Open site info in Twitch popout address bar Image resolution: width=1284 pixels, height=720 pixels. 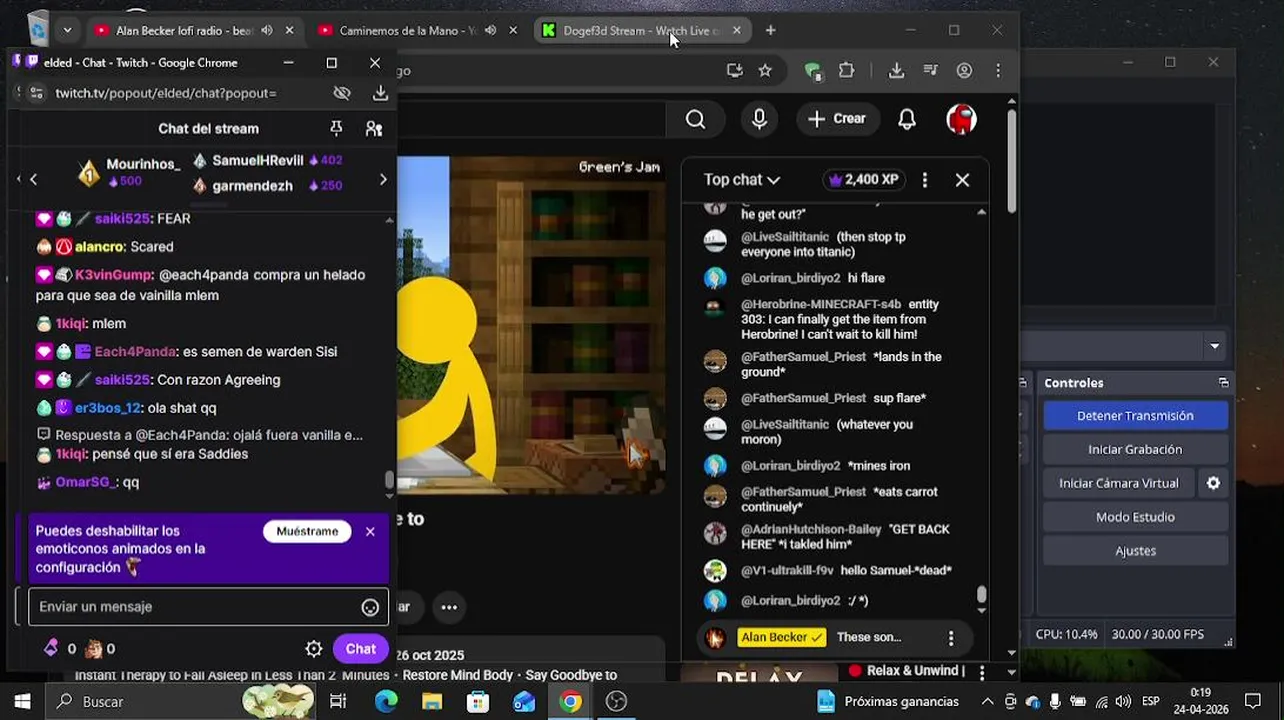(x=36, y=93)
